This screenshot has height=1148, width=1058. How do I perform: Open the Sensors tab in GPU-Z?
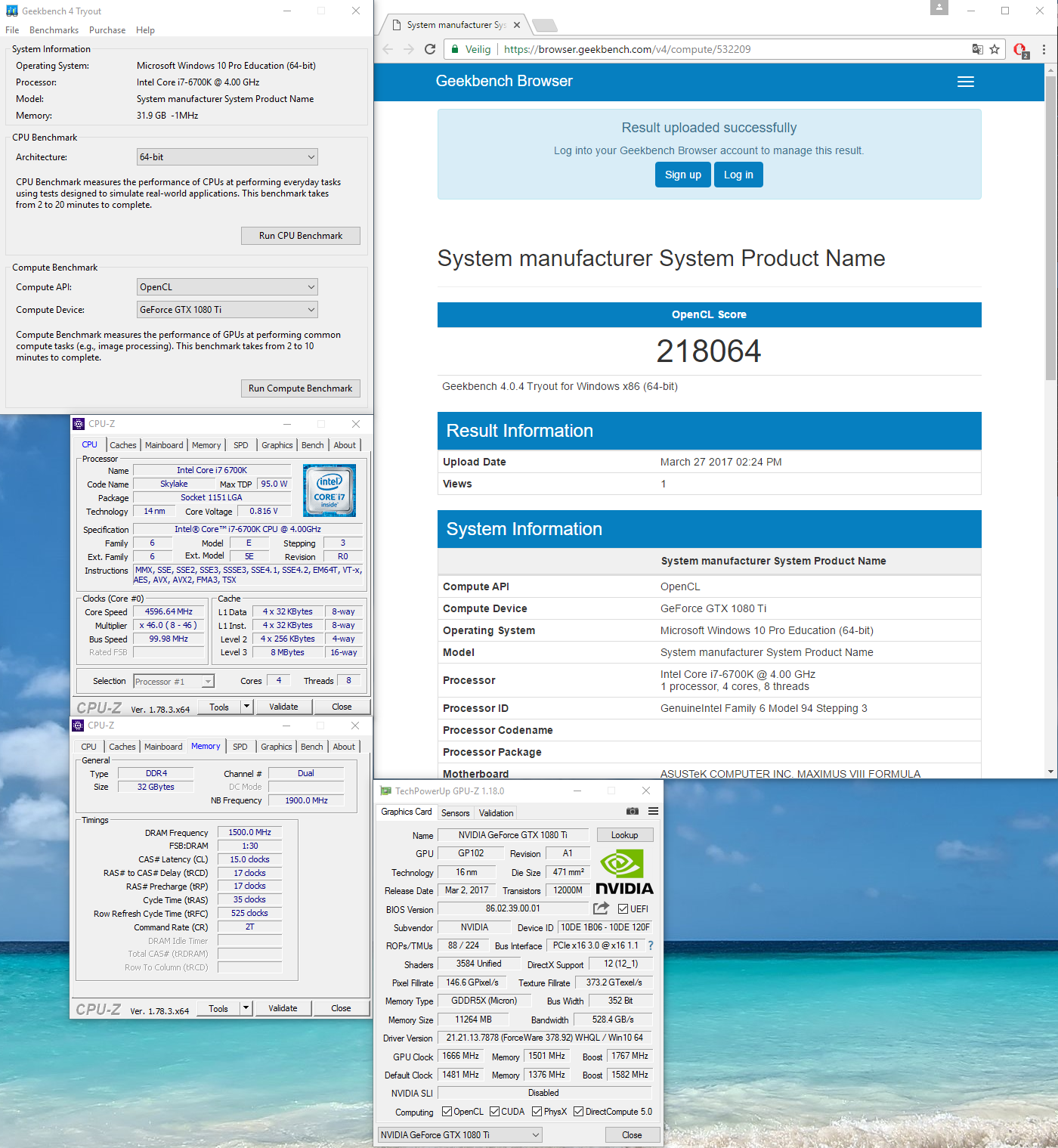455,813
